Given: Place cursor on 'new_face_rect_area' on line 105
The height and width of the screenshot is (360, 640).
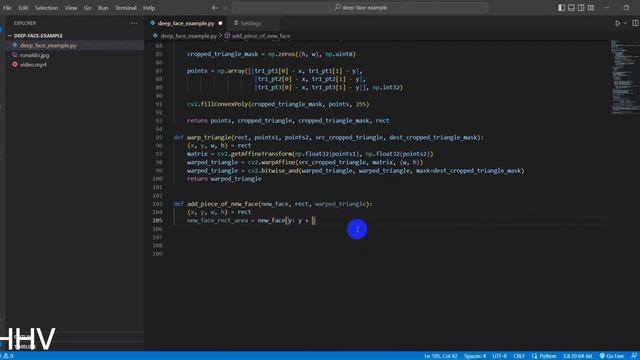Looking at the screenshot, I should [217, 220].
